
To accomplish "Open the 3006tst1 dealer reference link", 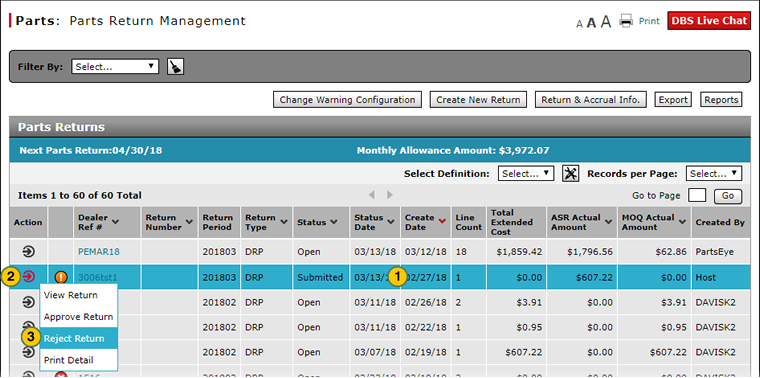I will pos(98,278).
